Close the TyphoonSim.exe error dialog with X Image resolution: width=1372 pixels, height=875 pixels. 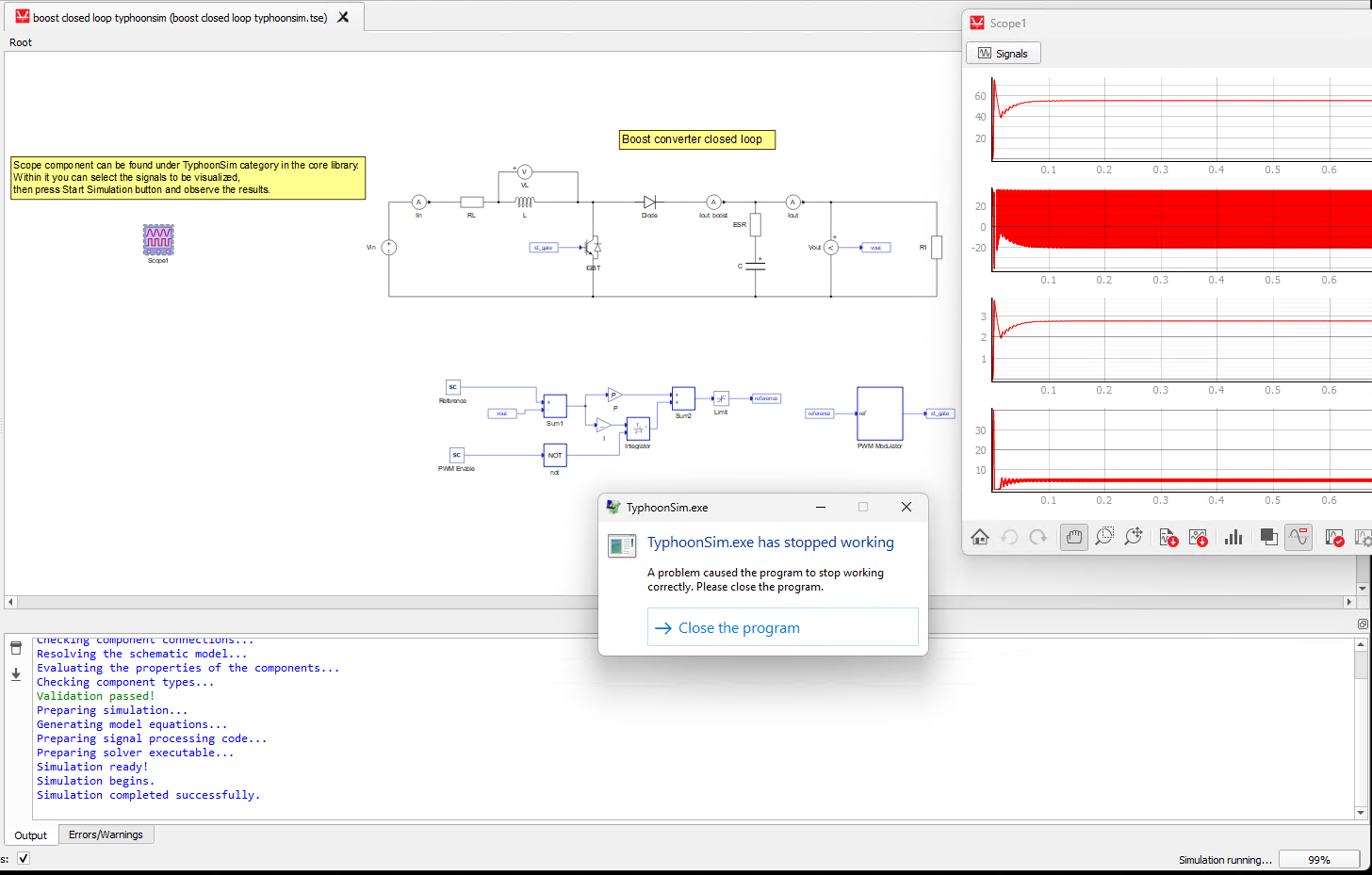pyautogui.click(x=906, y=507)
